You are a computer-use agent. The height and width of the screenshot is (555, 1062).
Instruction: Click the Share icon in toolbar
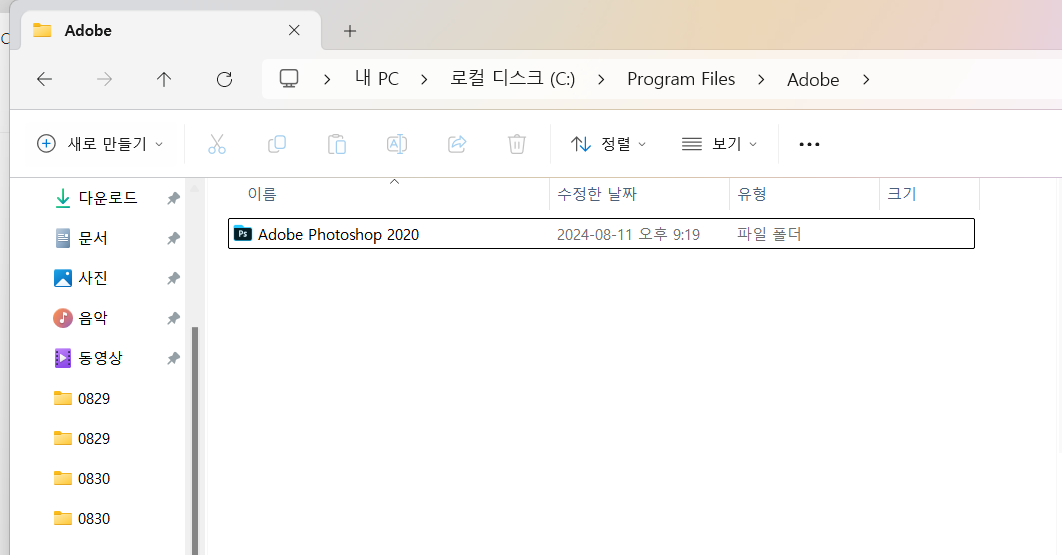[x=457, y=144]
